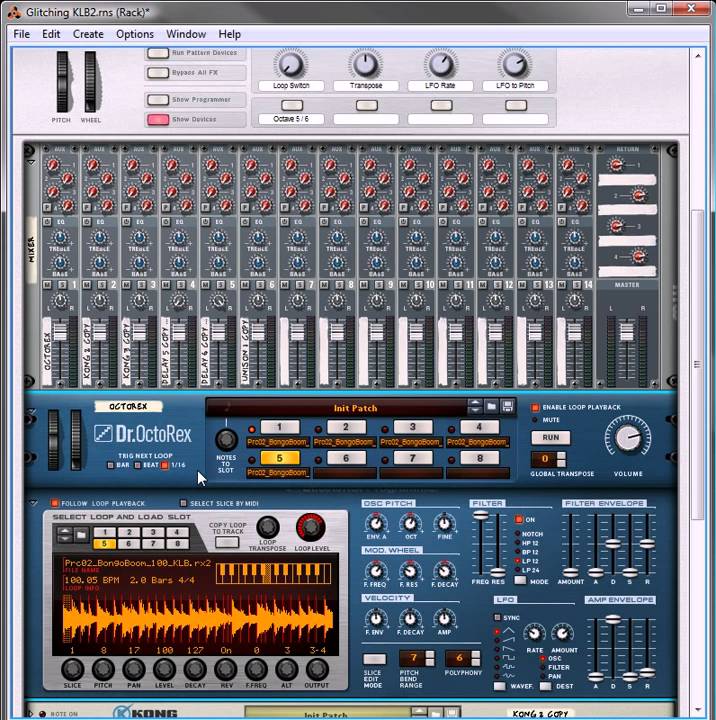The height and width of the screenshot is (720, 716).
Task: Enable LFO Sync
Action: click(497, 618)
